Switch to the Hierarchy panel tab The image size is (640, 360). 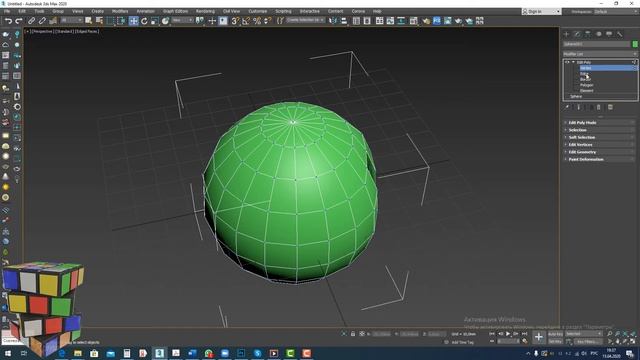point(588,34)
